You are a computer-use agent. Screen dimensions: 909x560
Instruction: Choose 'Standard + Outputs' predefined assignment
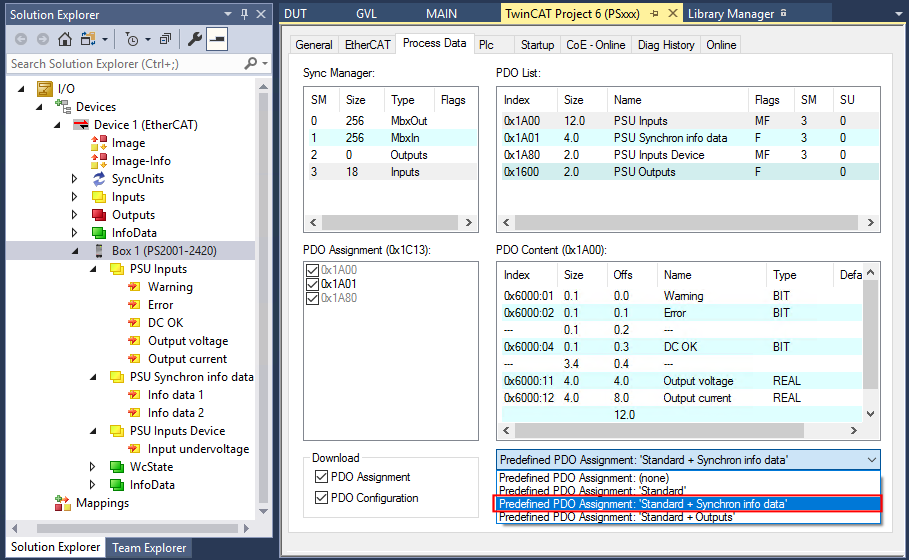click(688, 517)
